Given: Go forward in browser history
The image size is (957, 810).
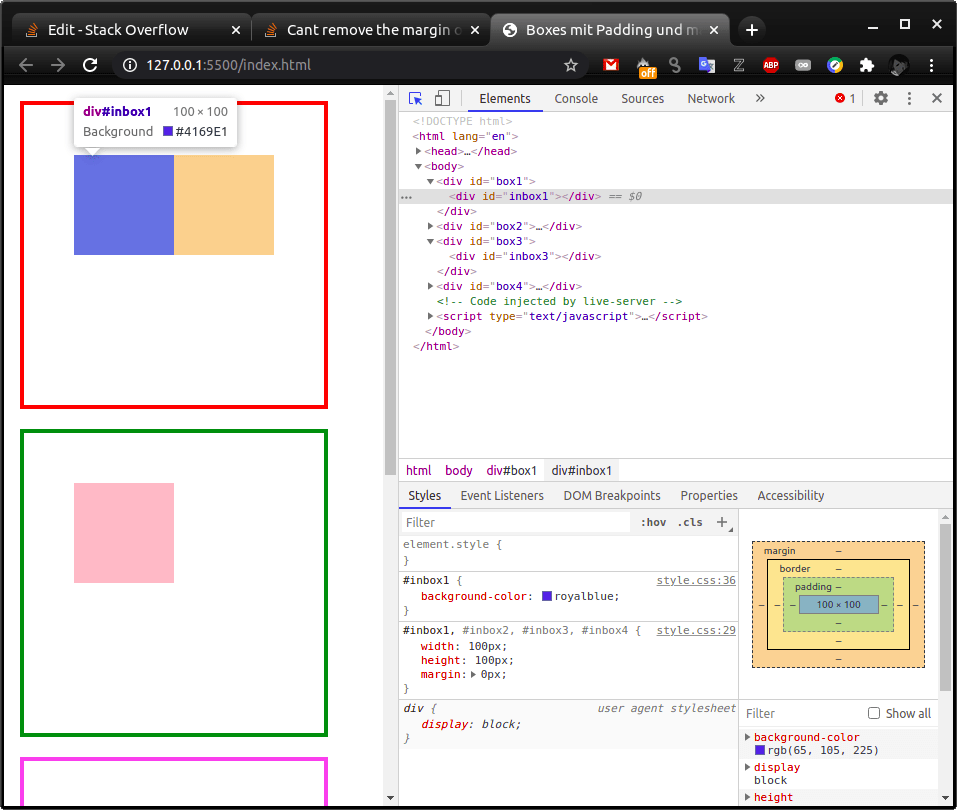Looking at the screenshot, I should click(58, 65).
